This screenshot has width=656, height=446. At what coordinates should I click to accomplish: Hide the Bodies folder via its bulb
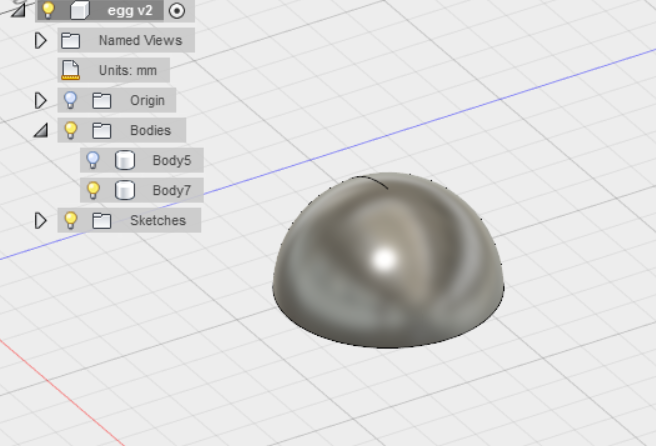(x=70, y=130)
